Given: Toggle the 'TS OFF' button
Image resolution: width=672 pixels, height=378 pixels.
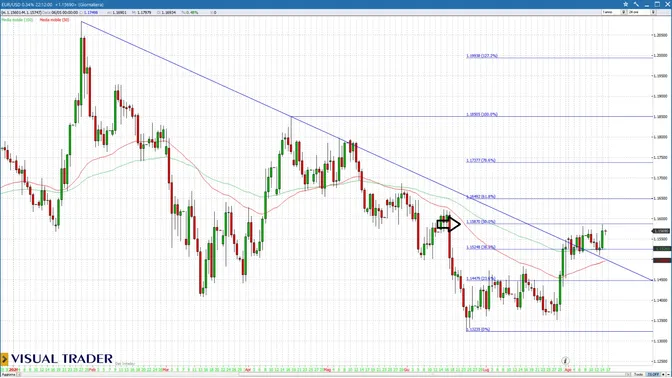Looking at the screenshot, I should [653, 375].
